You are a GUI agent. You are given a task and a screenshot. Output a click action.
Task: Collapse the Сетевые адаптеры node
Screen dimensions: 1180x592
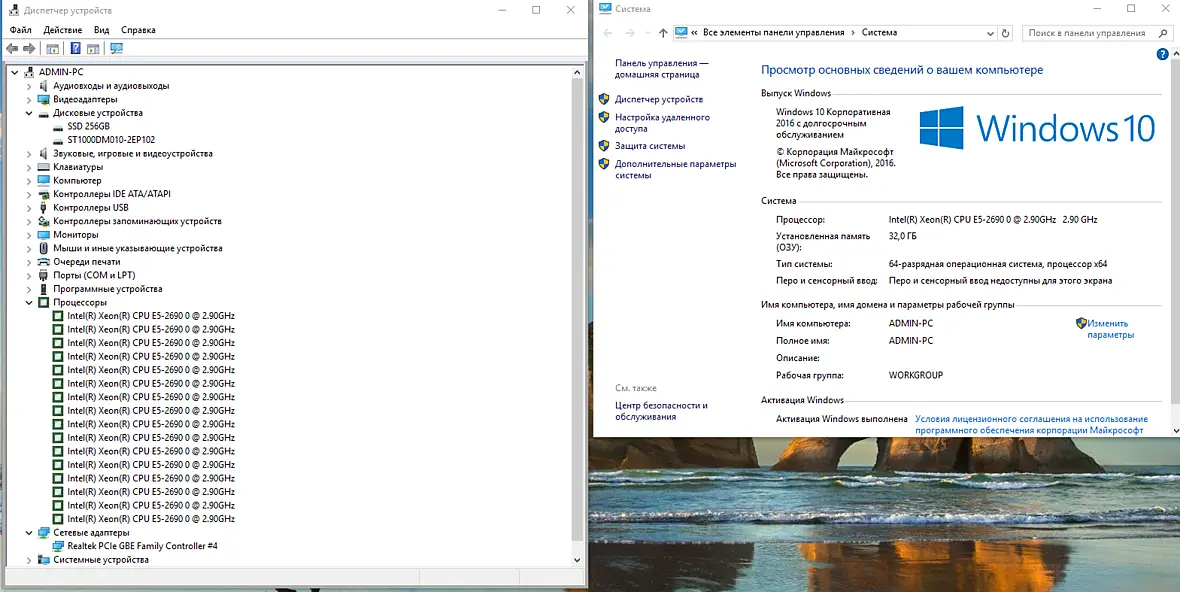pyautogui.click(x=29, y=533)
